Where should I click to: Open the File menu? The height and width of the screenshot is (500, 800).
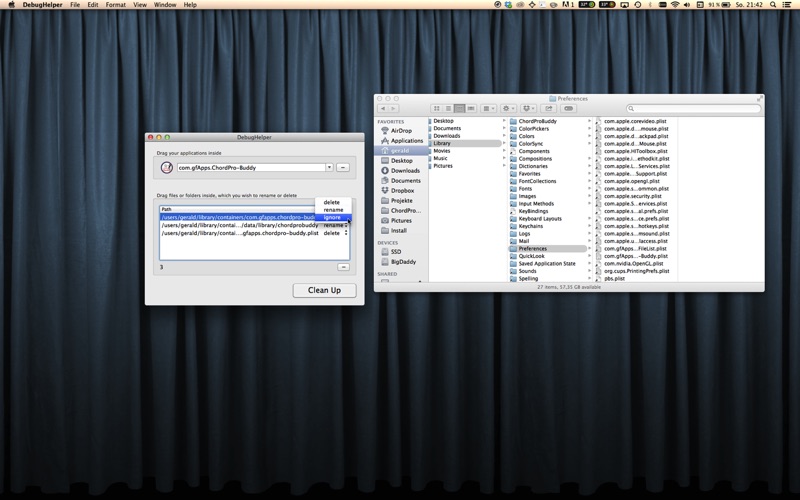(x=75, y=5)
